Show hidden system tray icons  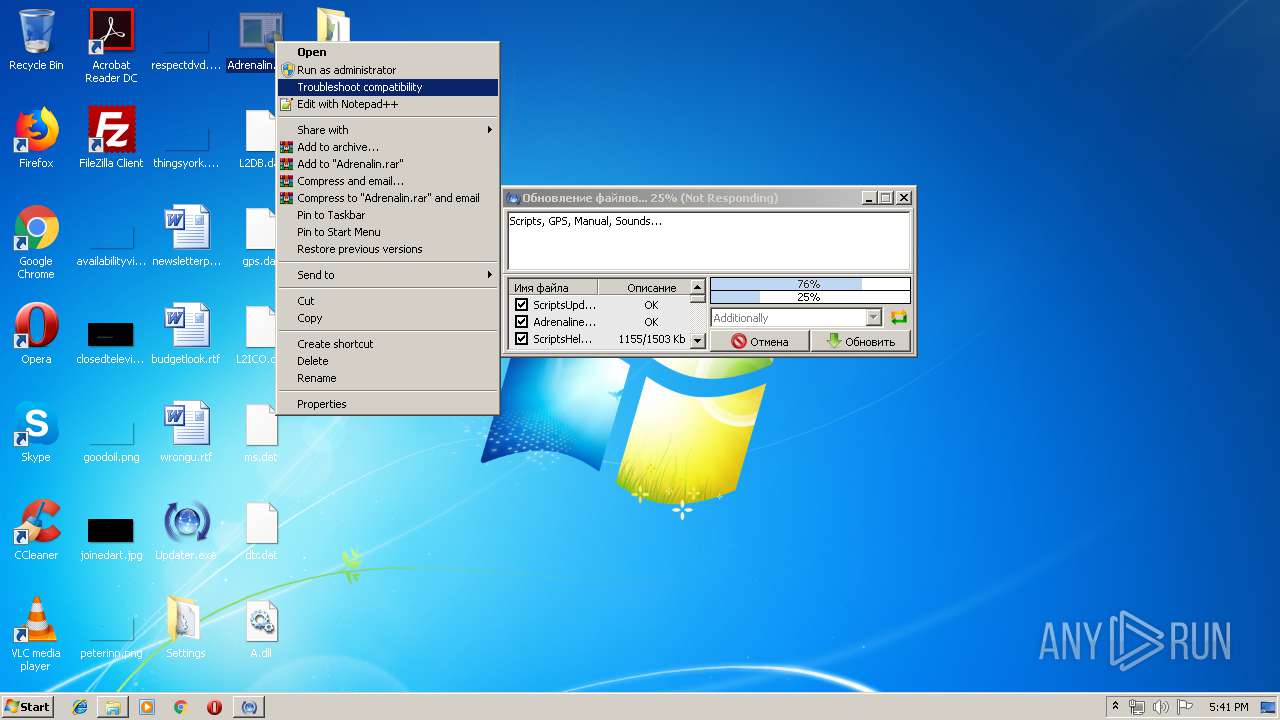click(x=1116, y=707)
